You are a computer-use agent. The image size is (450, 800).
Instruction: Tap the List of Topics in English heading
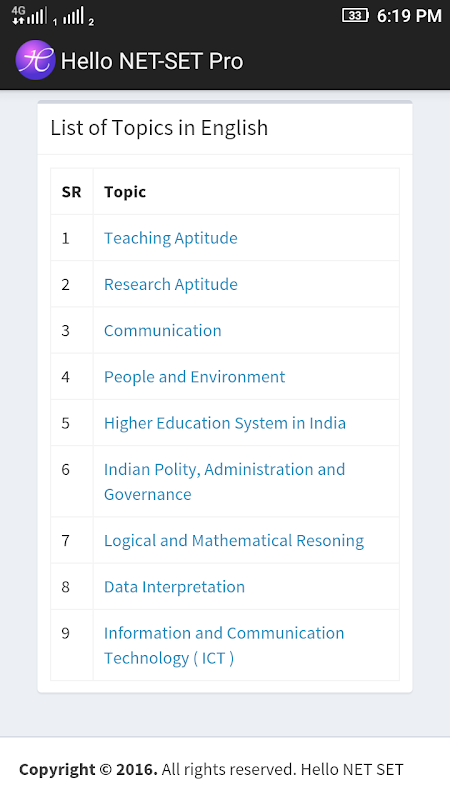(159, 128)
